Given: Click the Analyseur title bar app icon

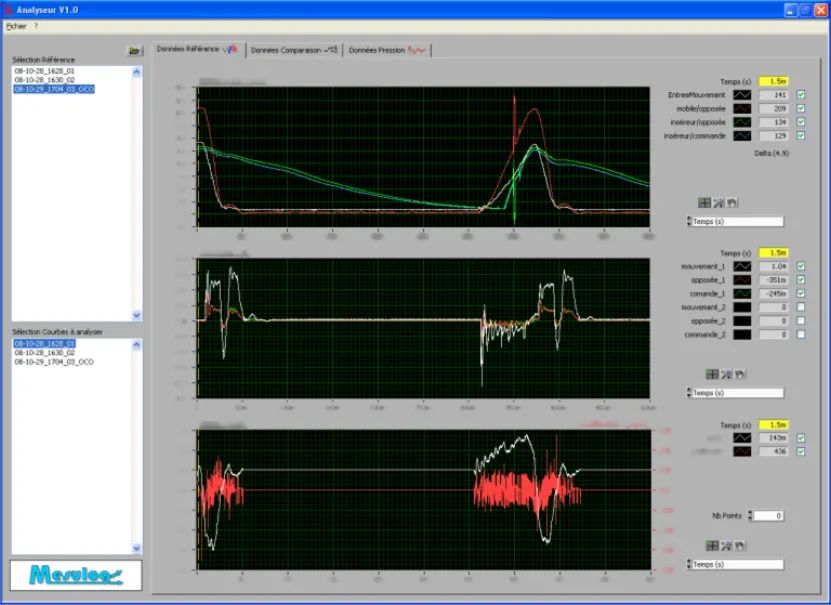Looking at the screenshot, I should [8, 10].
